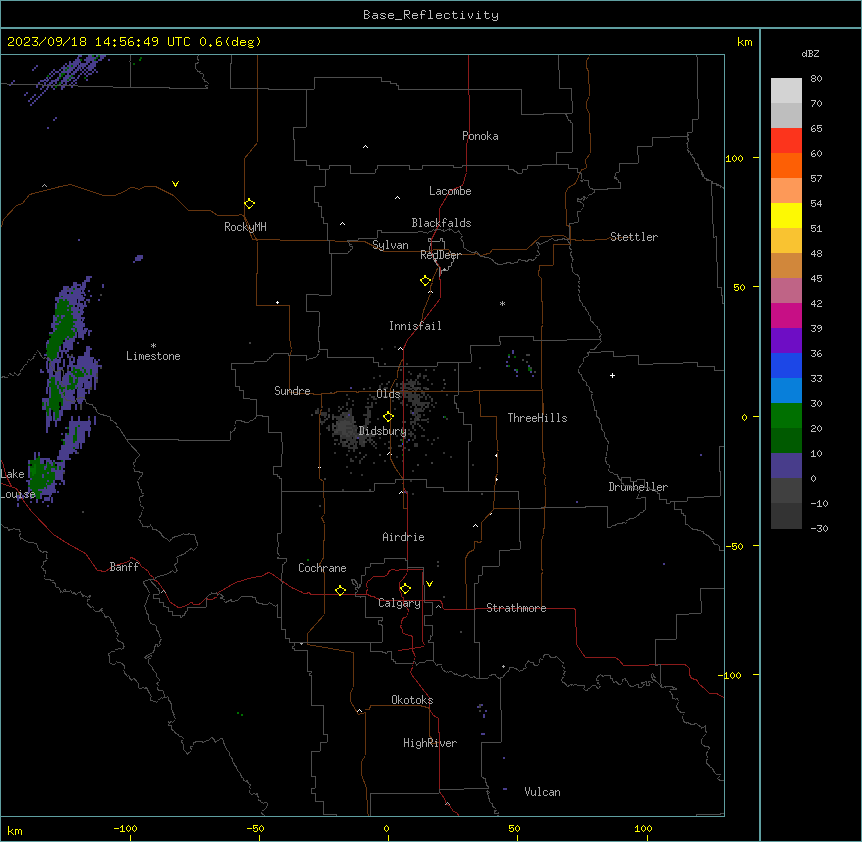Click the Limestone label
This screenshot has width=862, height=842.
[153, 356]
